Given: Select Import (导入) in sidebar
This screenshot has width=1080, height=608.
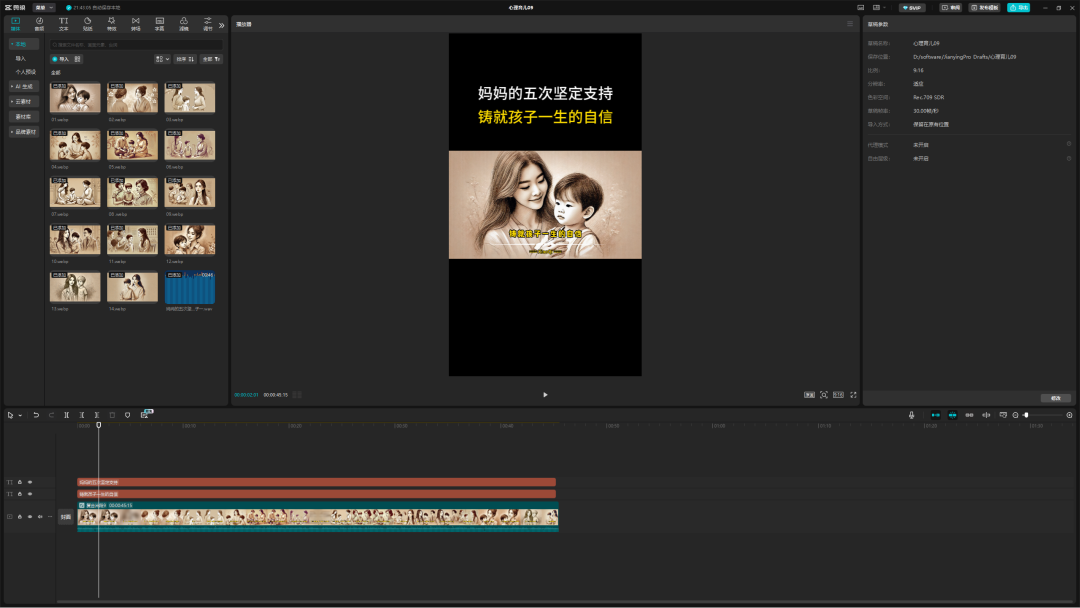Looking at the screenshot, I should (21, 59).
